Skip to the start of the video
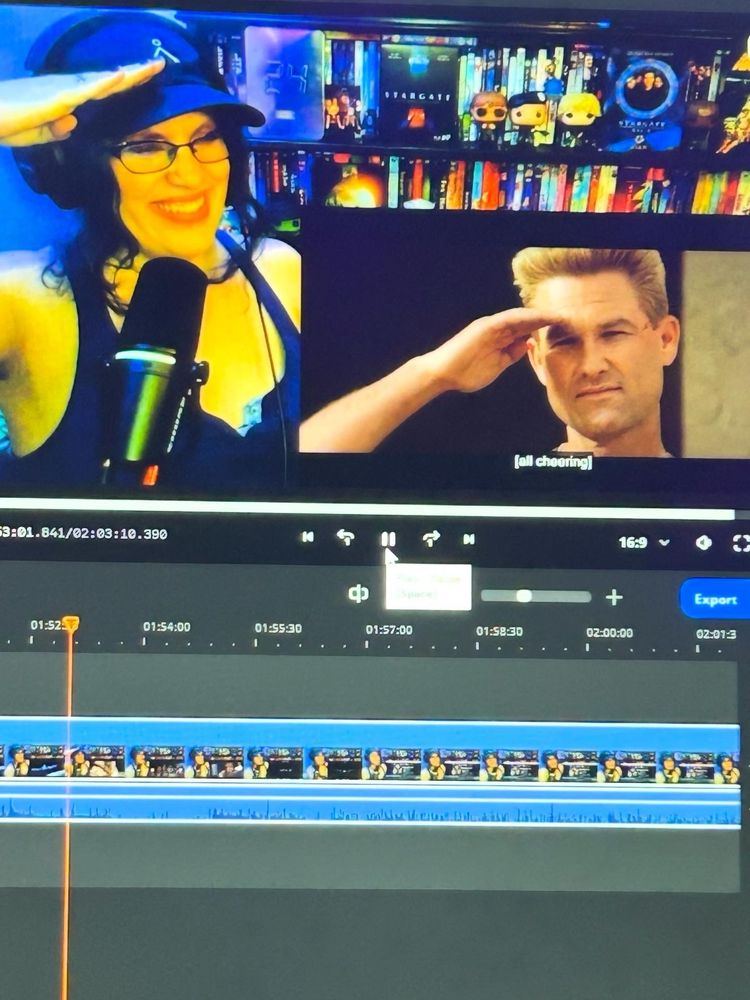 coord(307,537)
